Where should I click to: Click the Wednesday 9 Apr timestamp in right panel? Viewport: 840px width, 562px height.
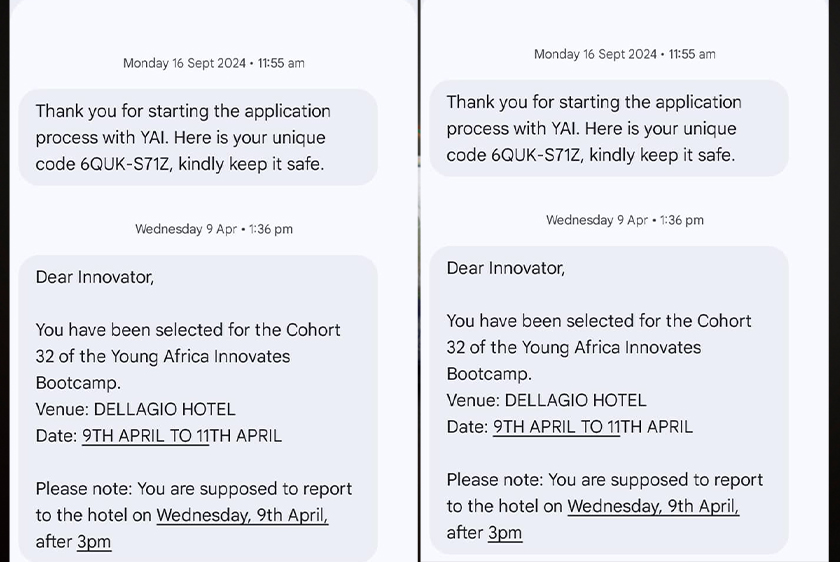pyautogui.click(x=625, y=220)
